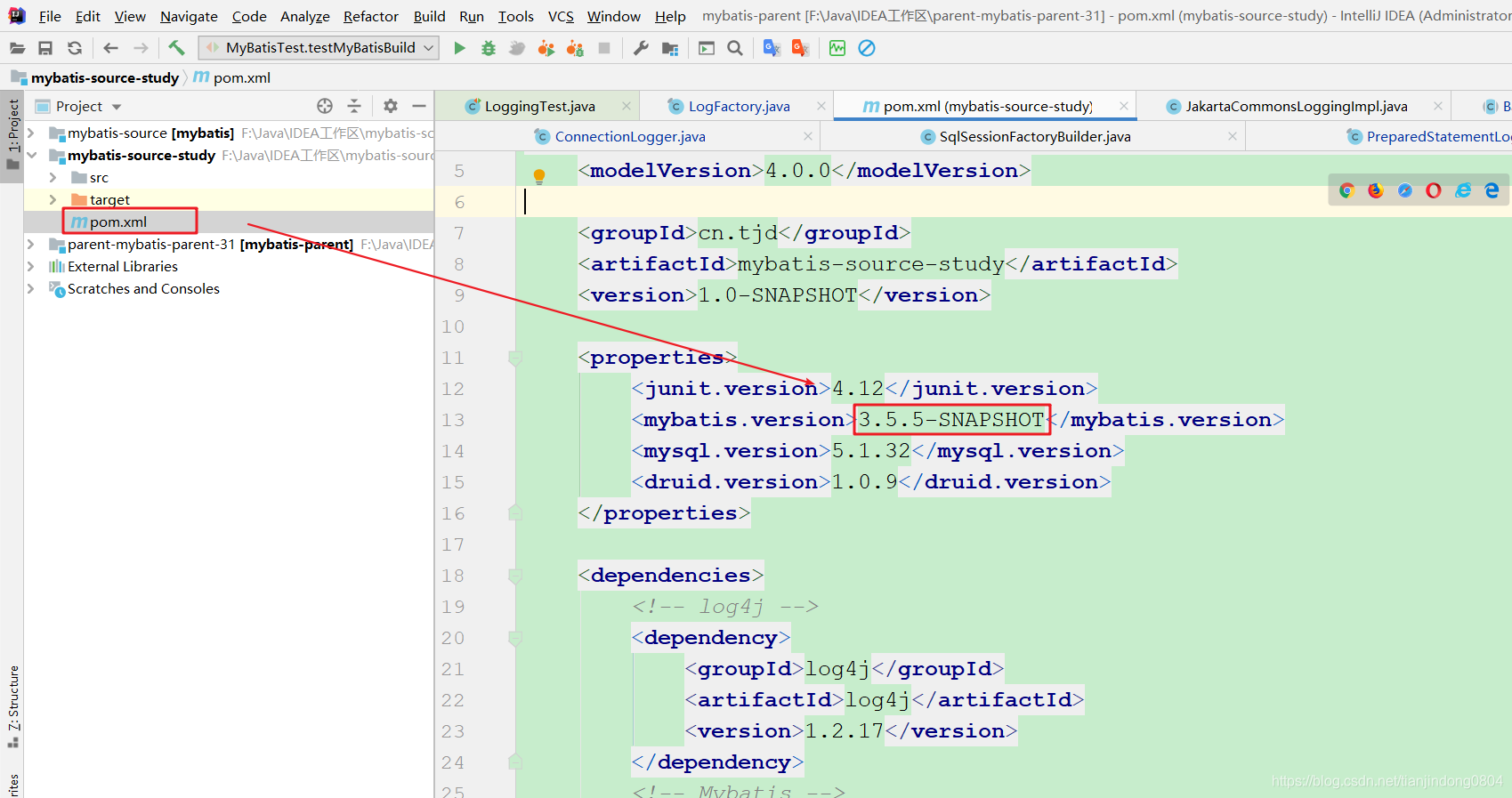Click the Stop square icon
The height and width of the screenshot is (798, 1512).
pos(604,48)
